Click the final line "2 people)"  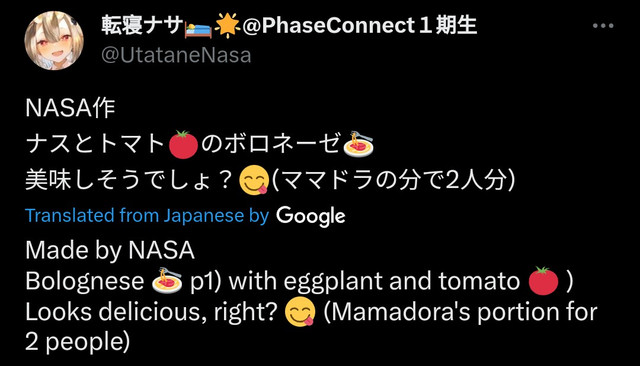click(78, 342)
